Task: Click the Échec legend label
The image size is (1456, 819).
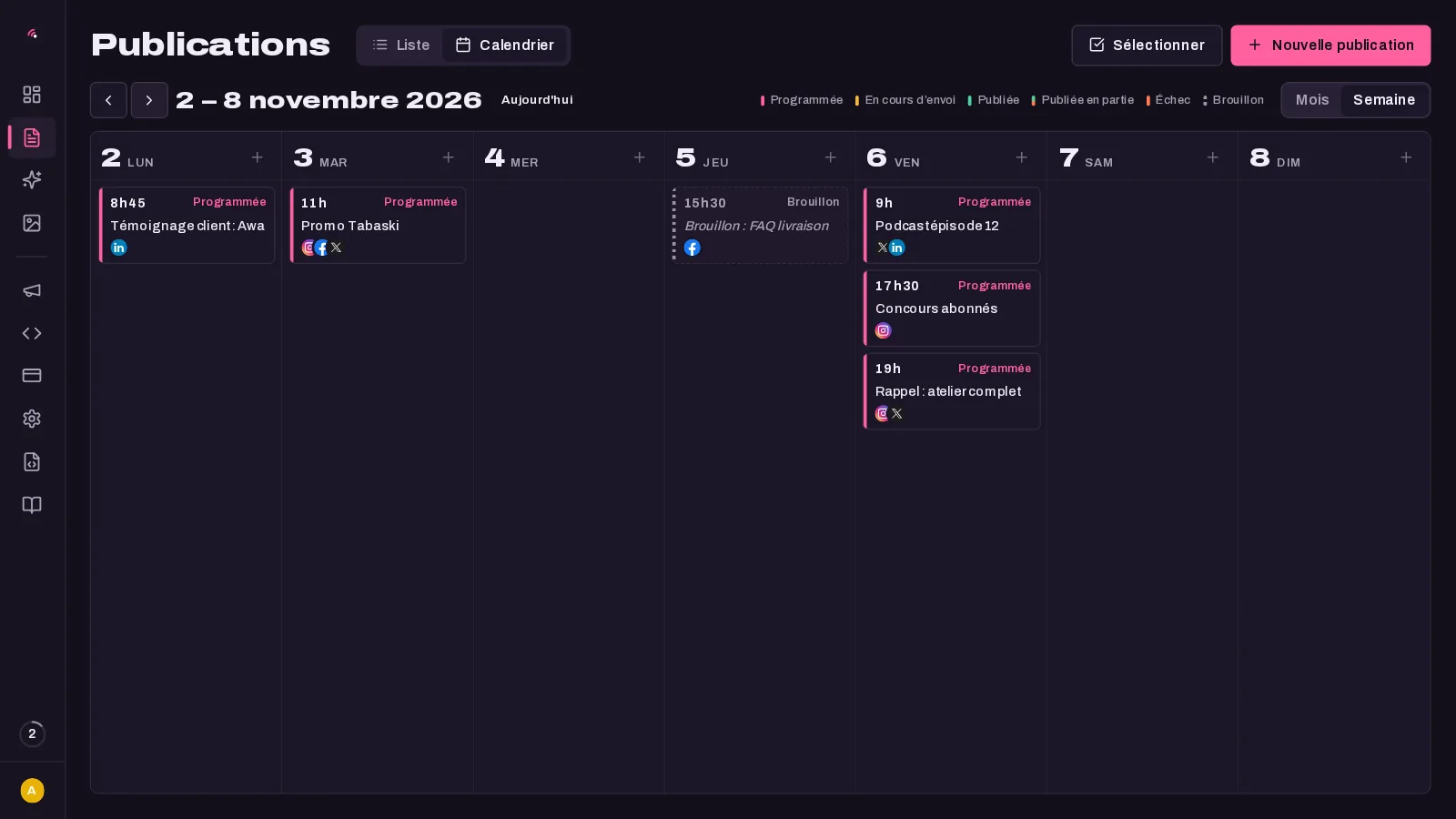Action: tap(1172, 100)
